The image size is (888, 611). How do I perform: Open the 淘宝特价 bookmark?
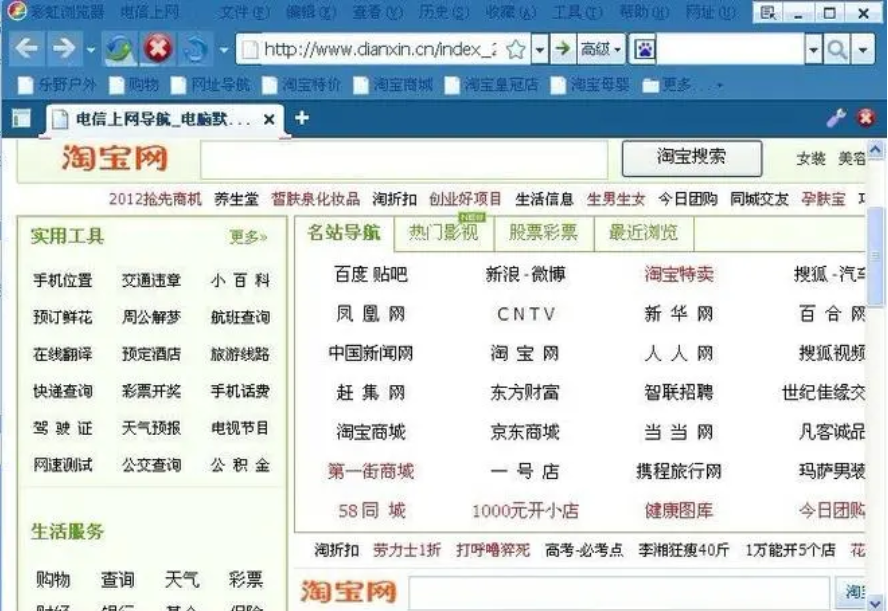coord(301,85)
